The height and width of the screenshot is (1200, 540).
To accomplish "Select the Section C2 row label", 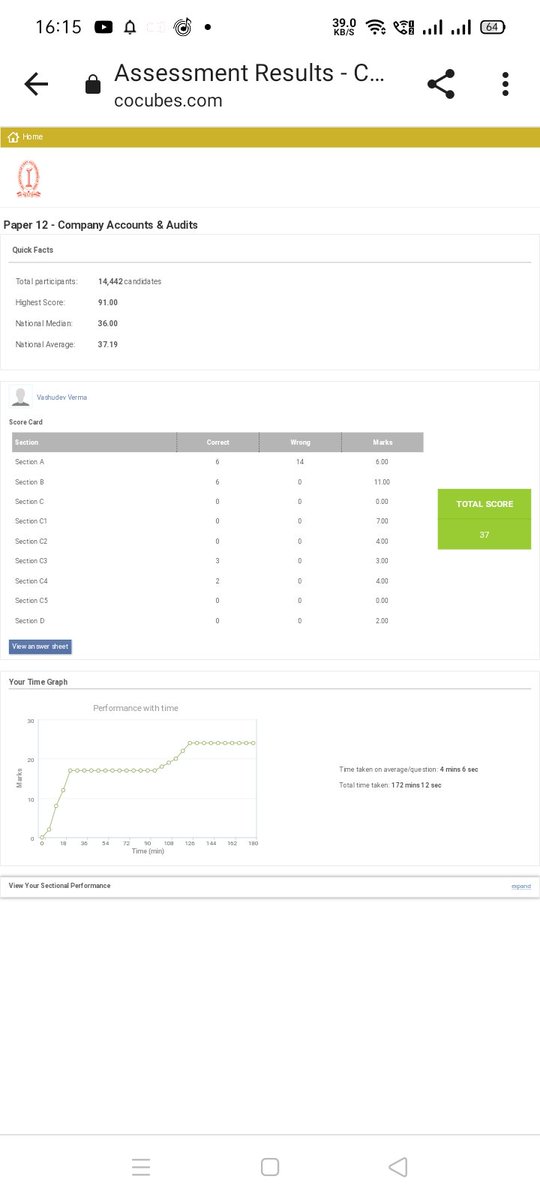I will tap(31, 541).
